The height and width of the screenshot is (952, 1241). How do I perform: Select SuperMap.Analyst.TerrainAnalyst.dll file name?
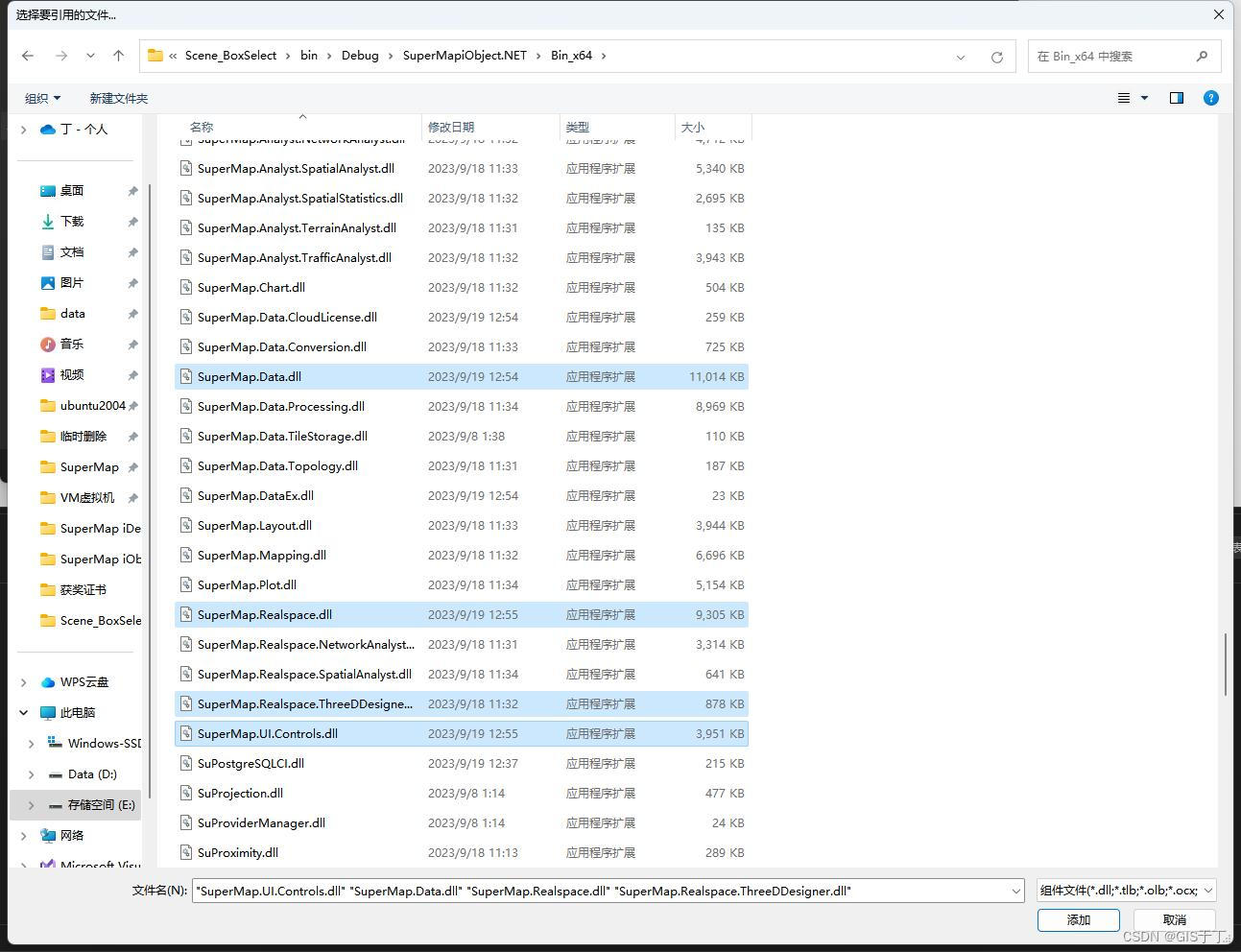pos(297,227)
